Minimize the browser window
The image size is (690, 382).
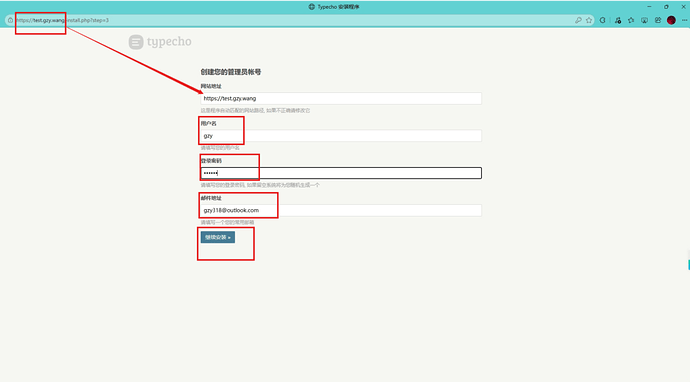click(649, 7)
